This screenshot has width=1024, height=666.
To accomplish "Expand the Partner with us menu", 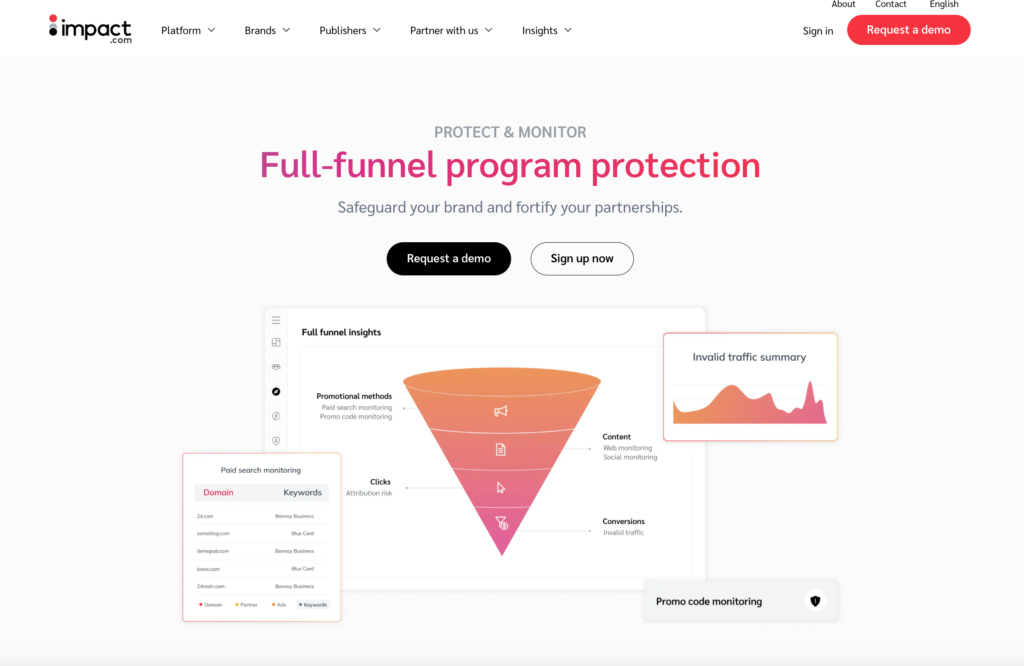I will [x=451, y=30].
